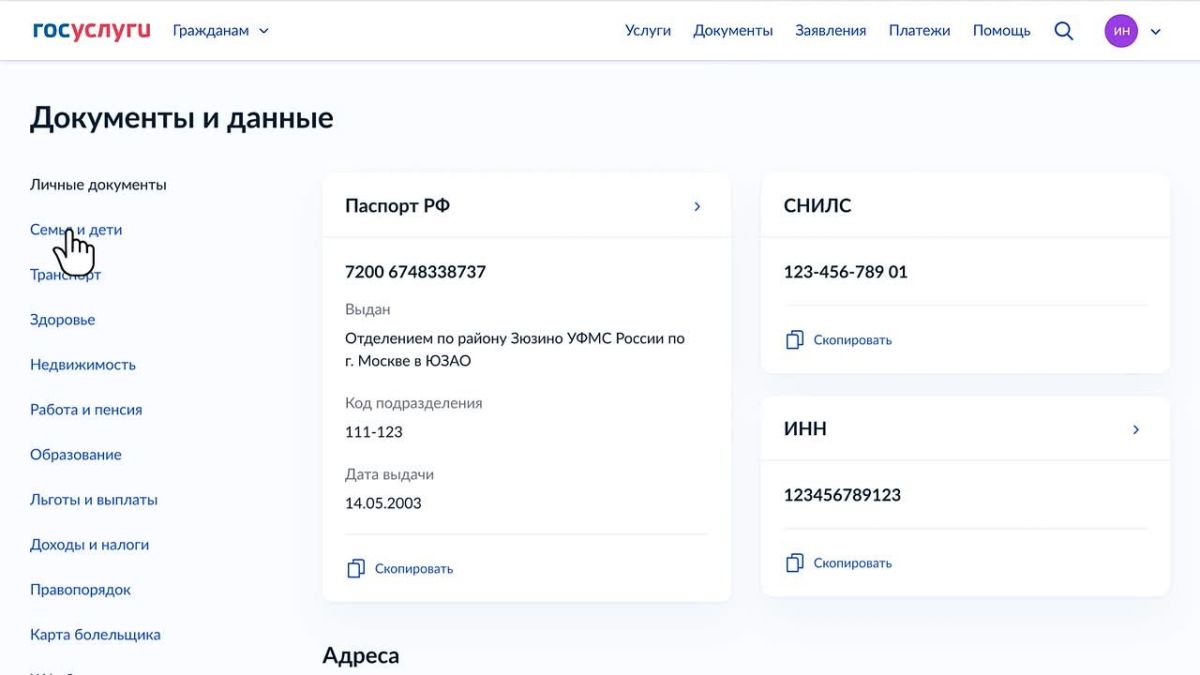The width and height of the screenshot is (1200, 675).
Task: Click Скопировать under СНИЛС number
Action: point(853,340)
